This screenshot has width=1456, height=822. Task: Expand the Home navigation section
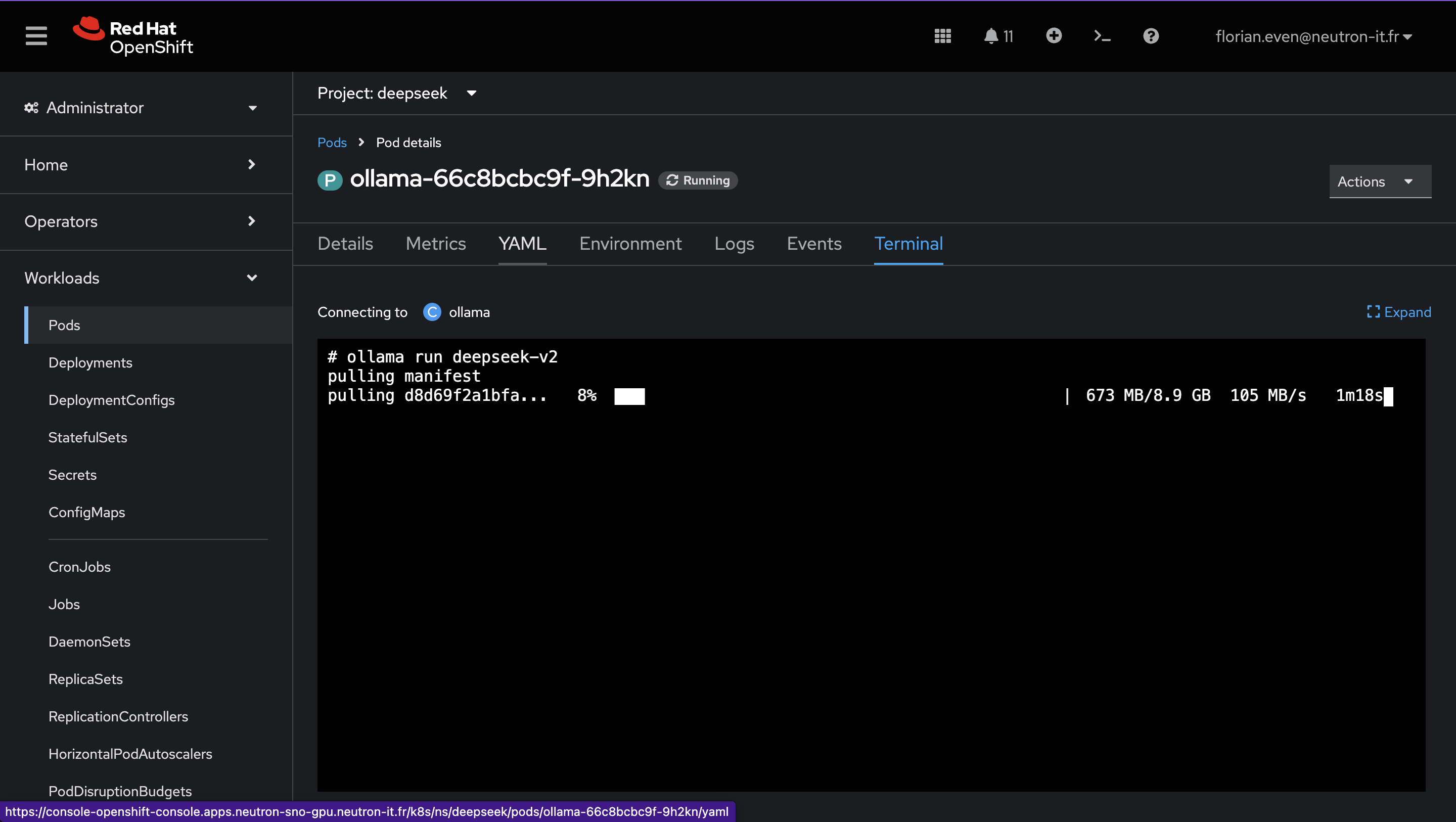point(141,164)
